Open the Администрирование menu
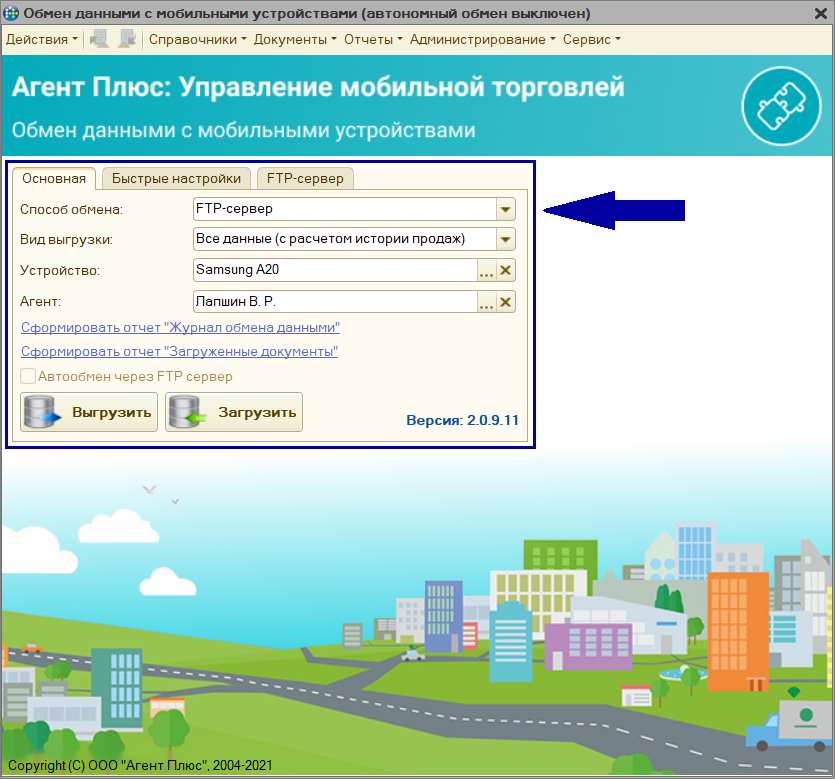The height and width of the screenshot is (779, 835). pyautogui.click(x=482, y=39)
